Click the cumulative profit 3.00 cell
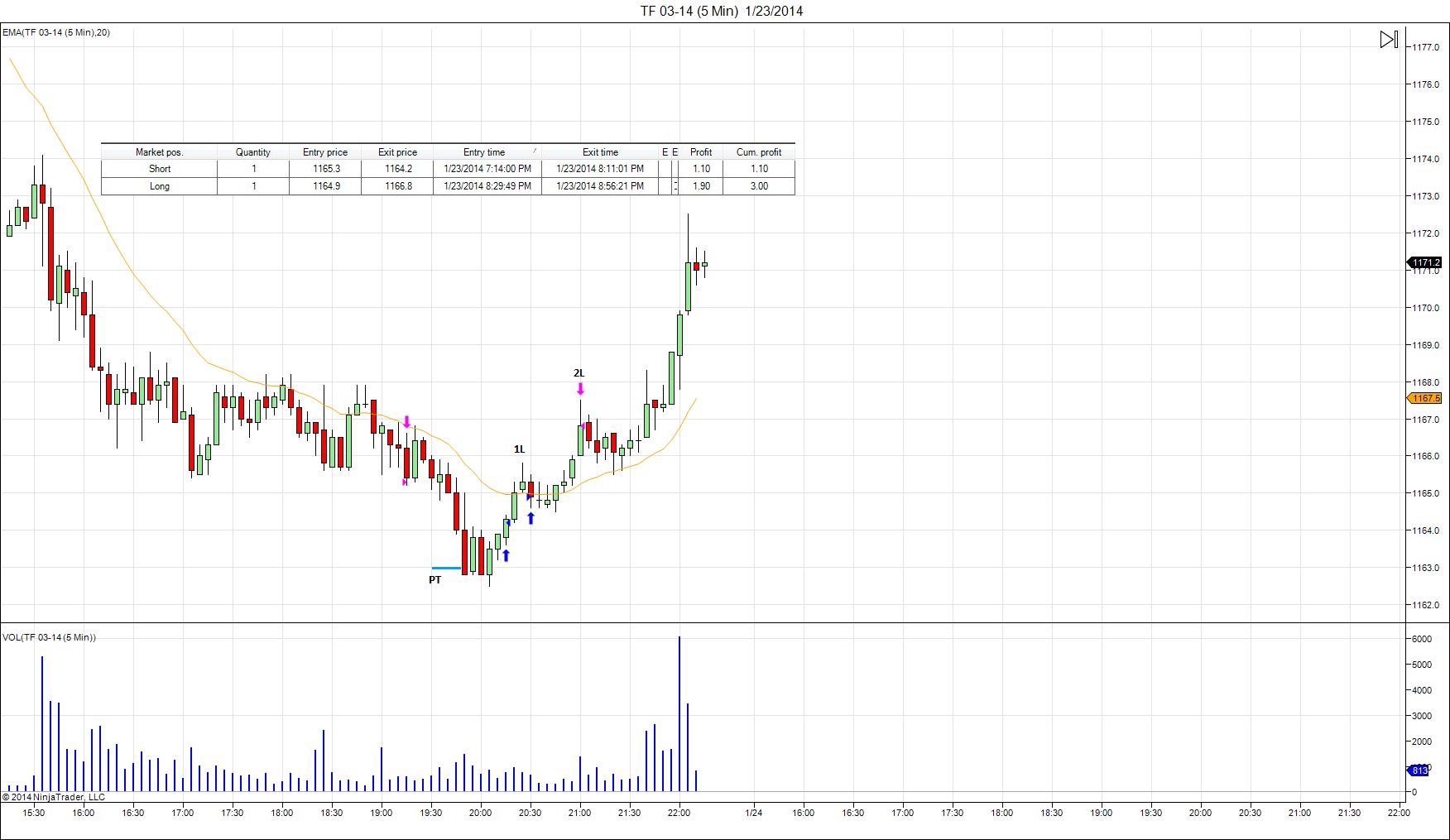The height and width of the screenshot is (840, 1450). (x=759, y=186)
